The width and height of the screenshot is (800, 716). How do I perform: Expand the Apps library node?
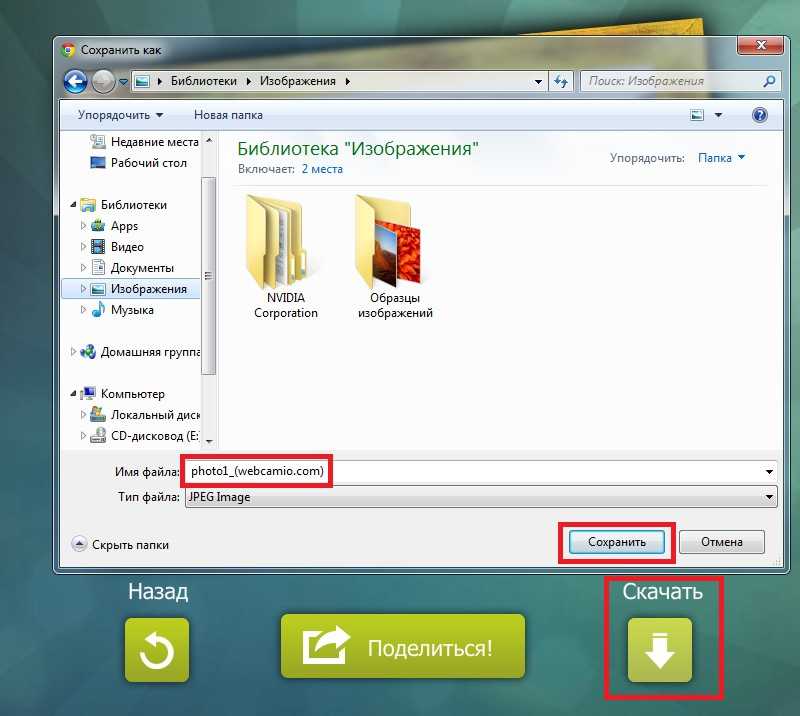[83, 226]
